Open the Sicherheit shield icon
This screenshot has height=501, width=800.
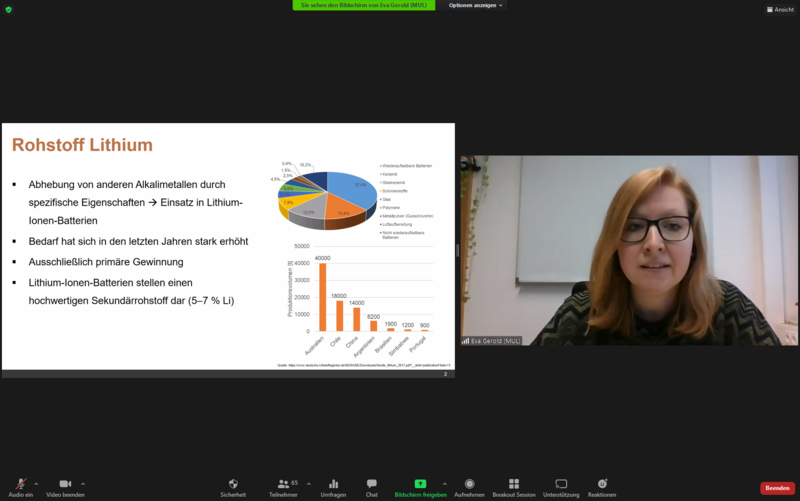click(x=233, y=485)
